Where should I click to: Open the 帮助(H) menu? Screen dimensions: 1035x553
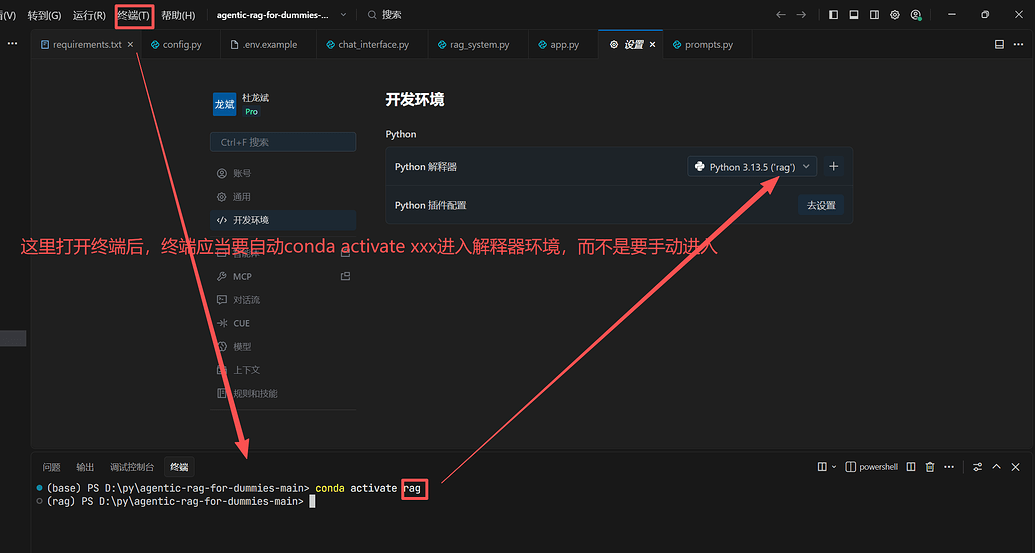(178, 15)
